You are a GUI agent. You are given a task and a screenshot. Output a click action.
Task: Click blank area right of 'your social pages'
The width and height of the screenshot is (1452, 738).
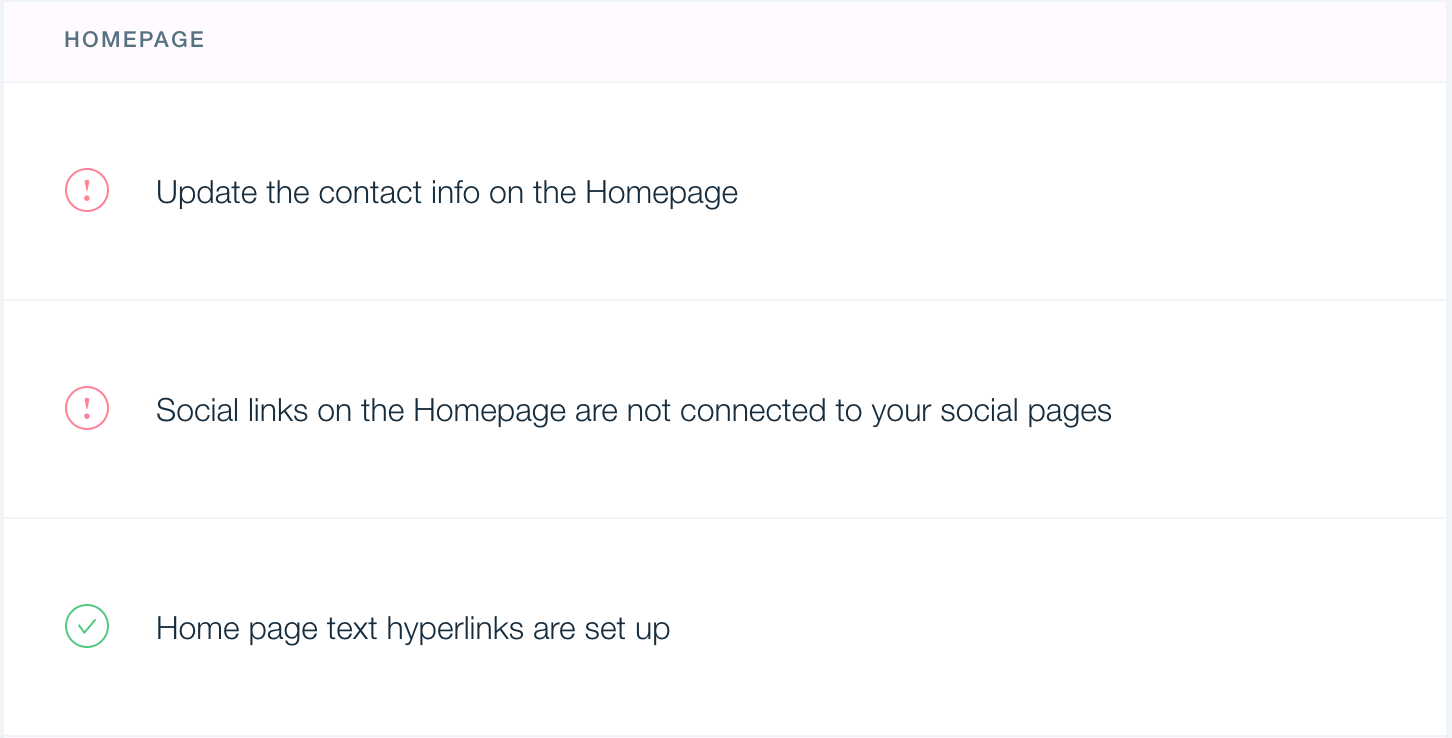pyautogui.click(x=1280, y=409)
